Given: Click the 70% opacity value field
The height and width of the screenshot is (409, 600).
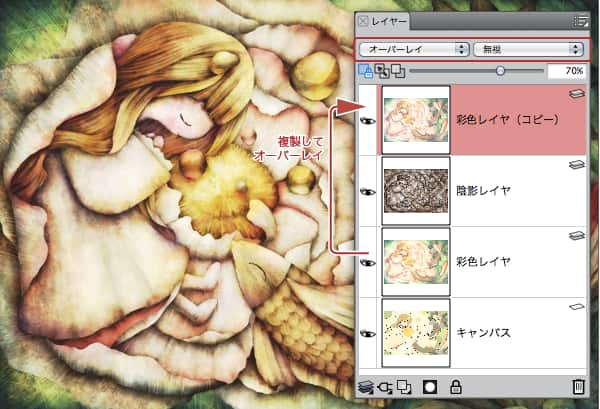Looking at the screenshot, I should click(567, 71).
